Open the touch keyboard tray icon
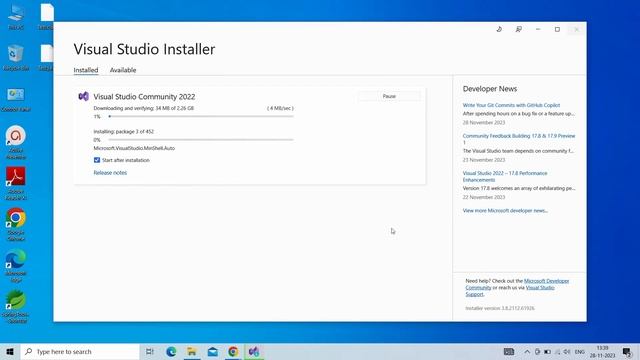This screenshot has width=640, height=360. click(x=509, y=351)
